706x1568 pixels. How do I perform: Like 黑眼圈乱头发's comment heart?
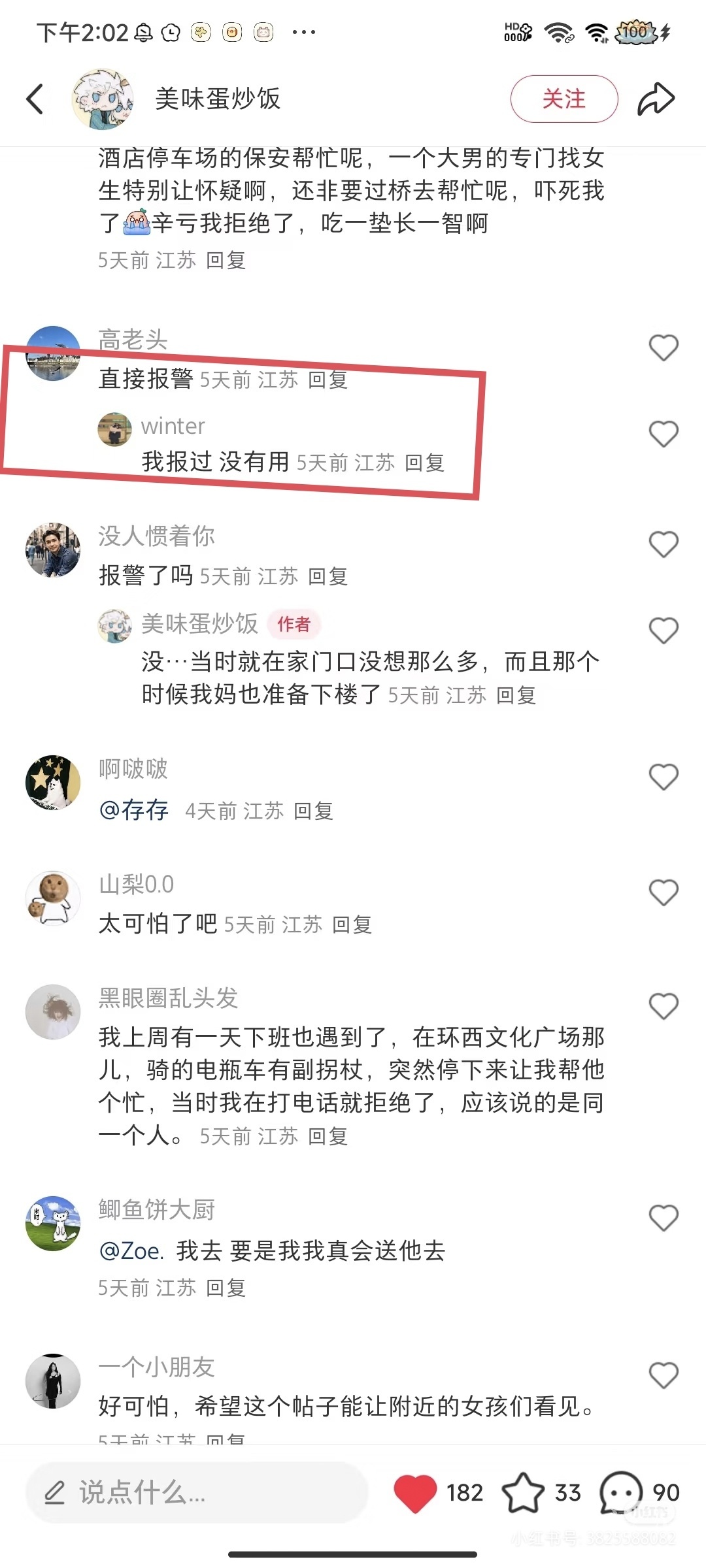pyautogui.click(x=664, y=1006)
